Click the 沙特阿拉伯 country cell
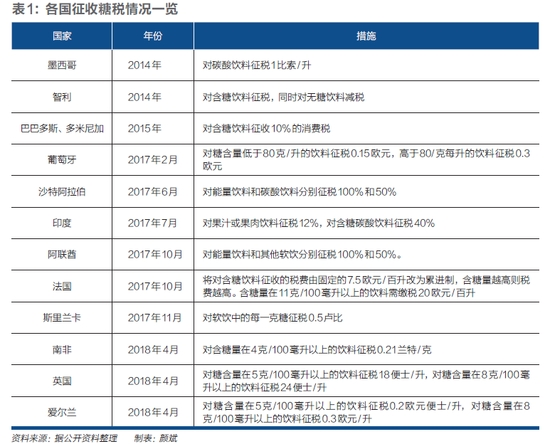The height and width of the screenshot is (444, 550). coord(62,191)
